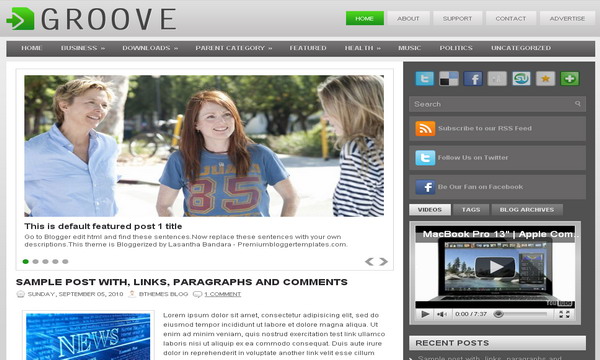
Task: Open the 1 Comment link
Action: [223, 294]
